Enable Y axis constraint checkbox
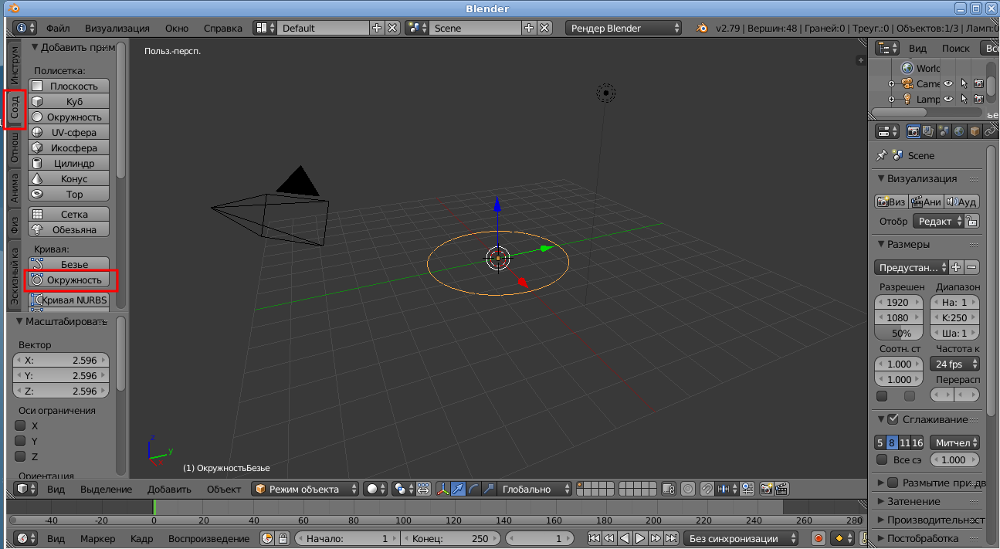The image size is (1000, 549). (20, 441)
